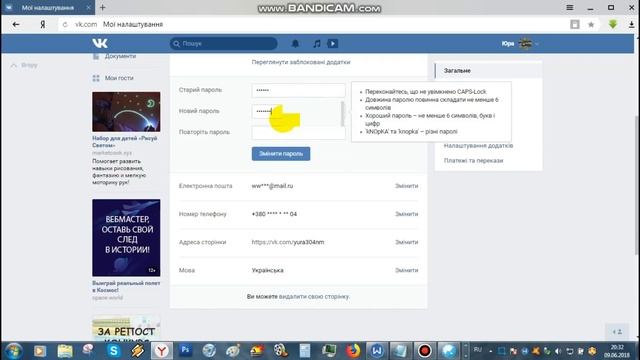Open Bandicam record icon in taskbar
The image size is (640, 360).
pos(424,351)
